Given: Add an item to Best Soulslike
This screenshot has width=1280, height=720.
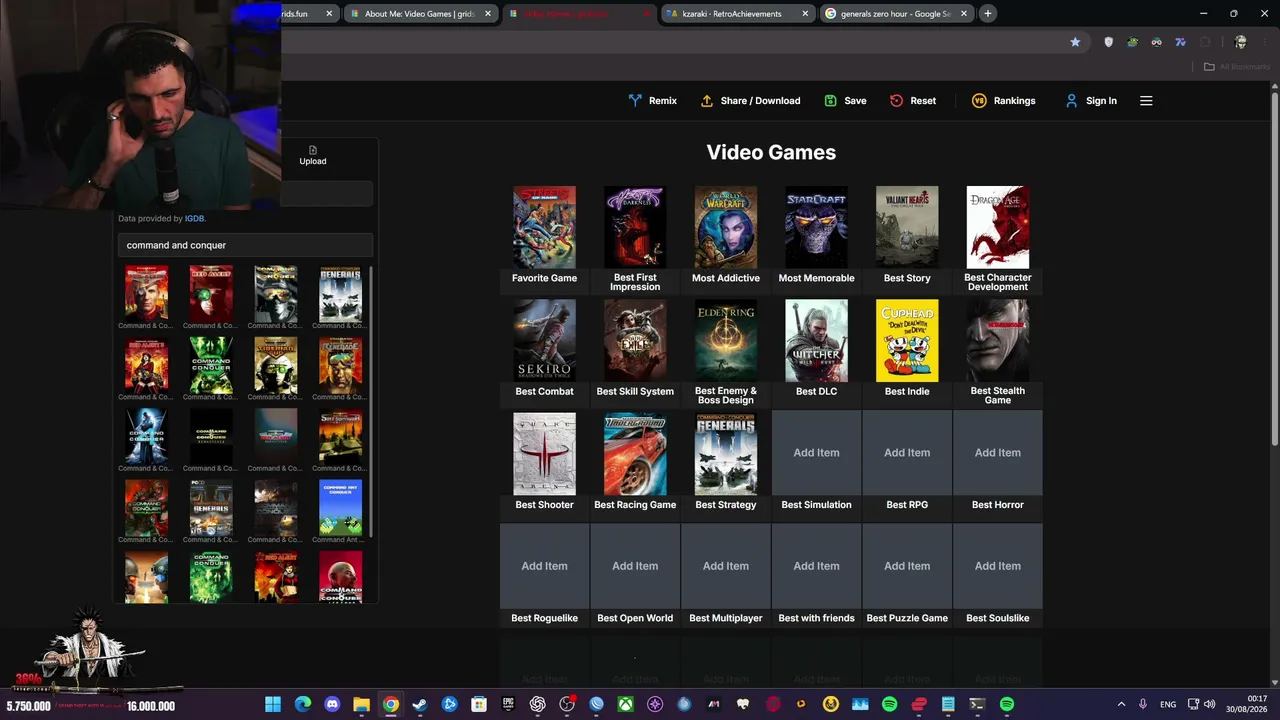Looking at the screenshot, I should pyautogui.click(x=998, y=566).
